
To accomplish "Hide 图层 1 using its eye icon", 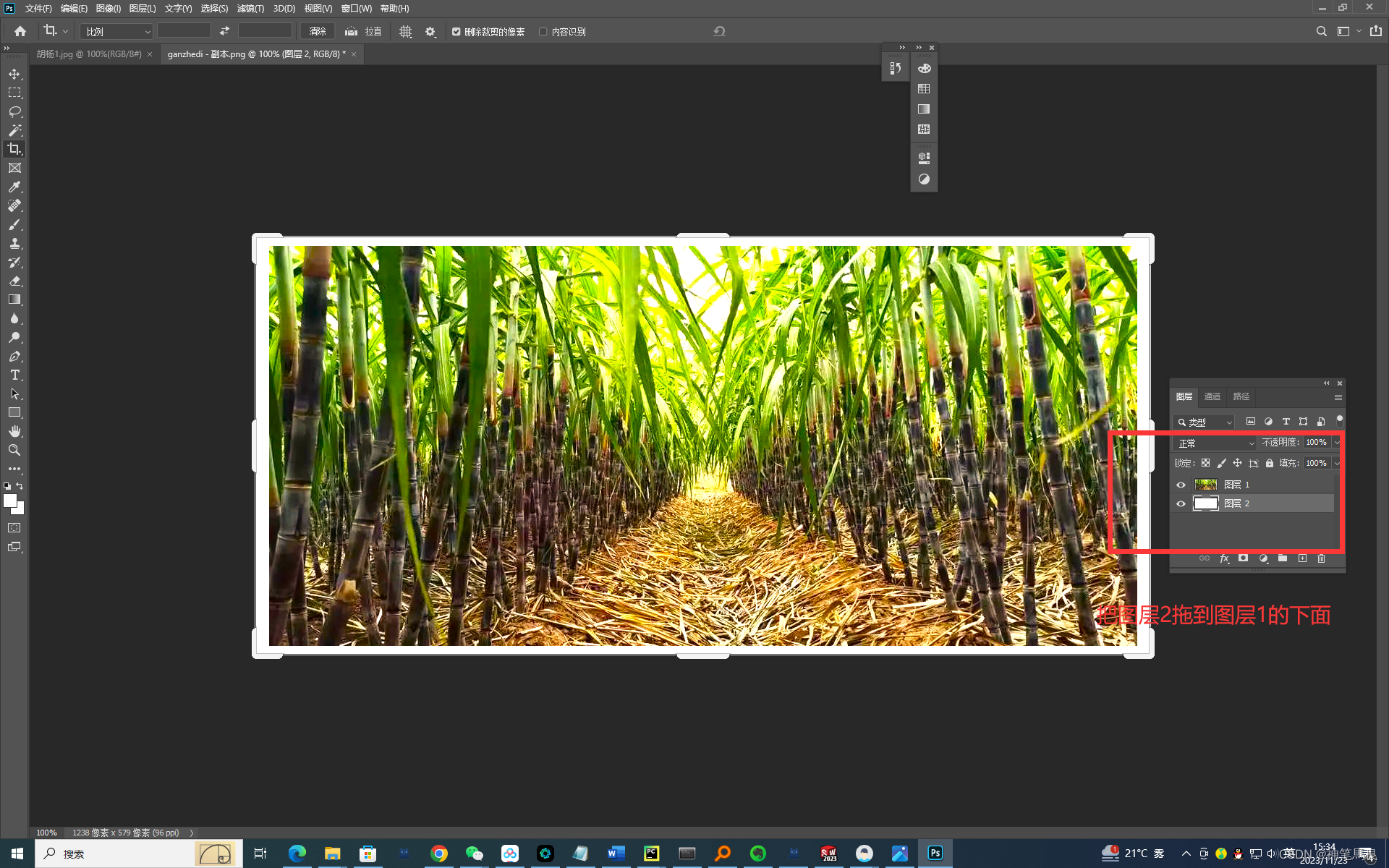I will coord(1181,485).
